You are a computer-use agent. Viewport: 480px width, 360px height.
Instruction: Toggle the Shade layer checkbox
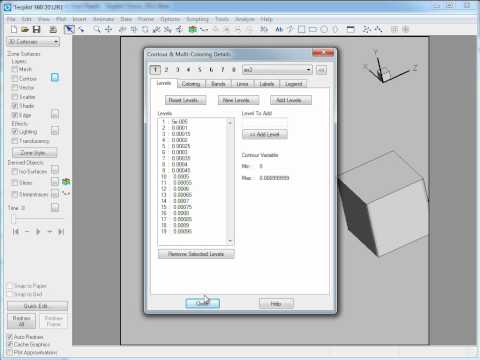click(14, 106)
